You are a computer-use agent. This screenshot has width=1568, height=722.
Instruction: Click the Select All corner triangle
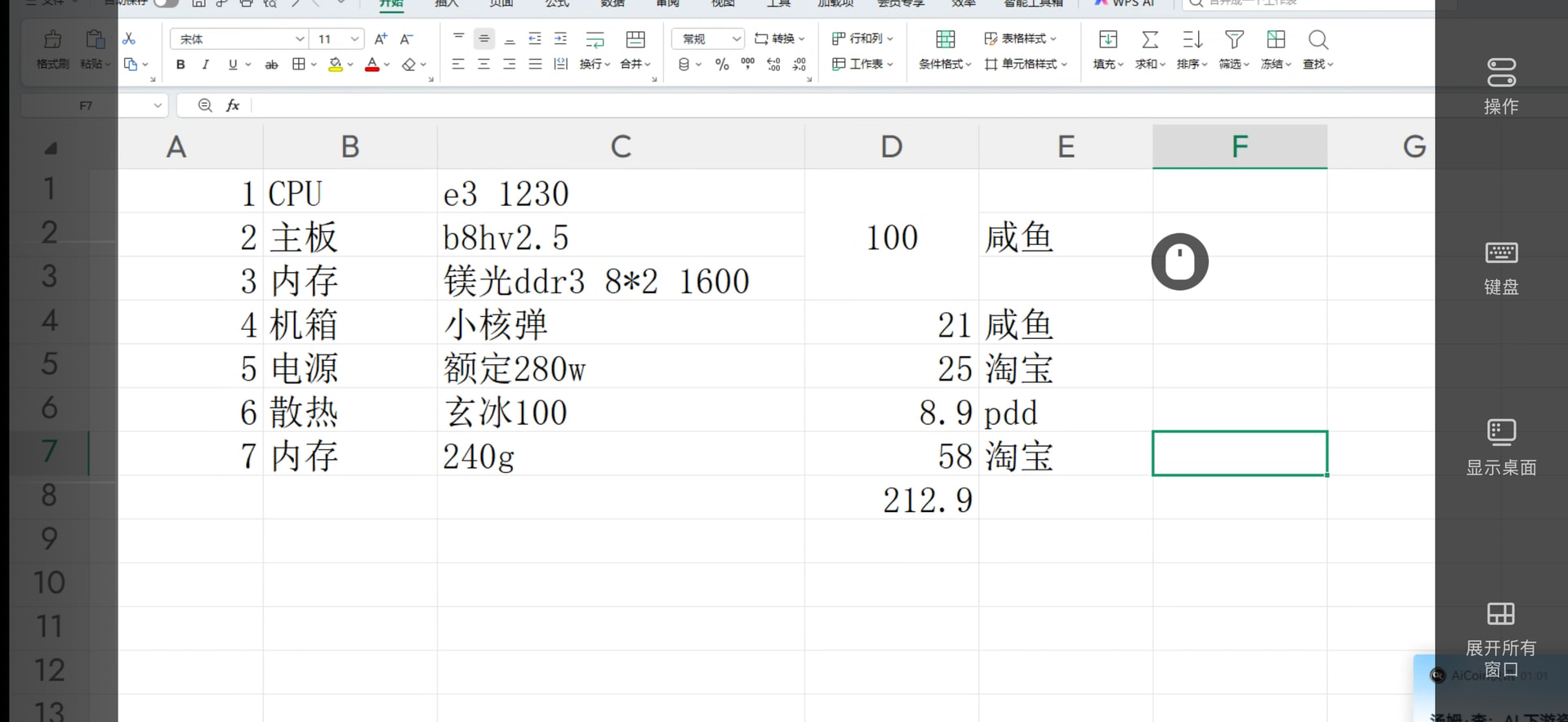(x=51, y=148)
